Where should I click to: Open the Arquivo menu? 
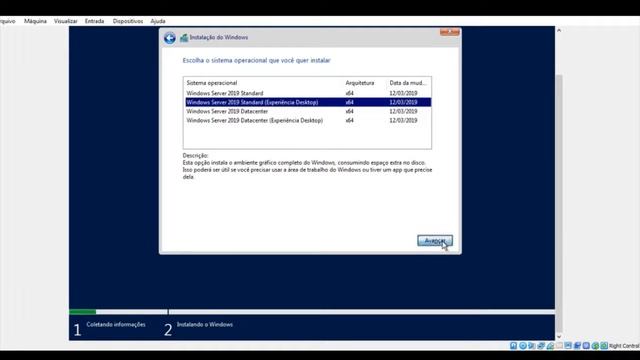point(7,21)
